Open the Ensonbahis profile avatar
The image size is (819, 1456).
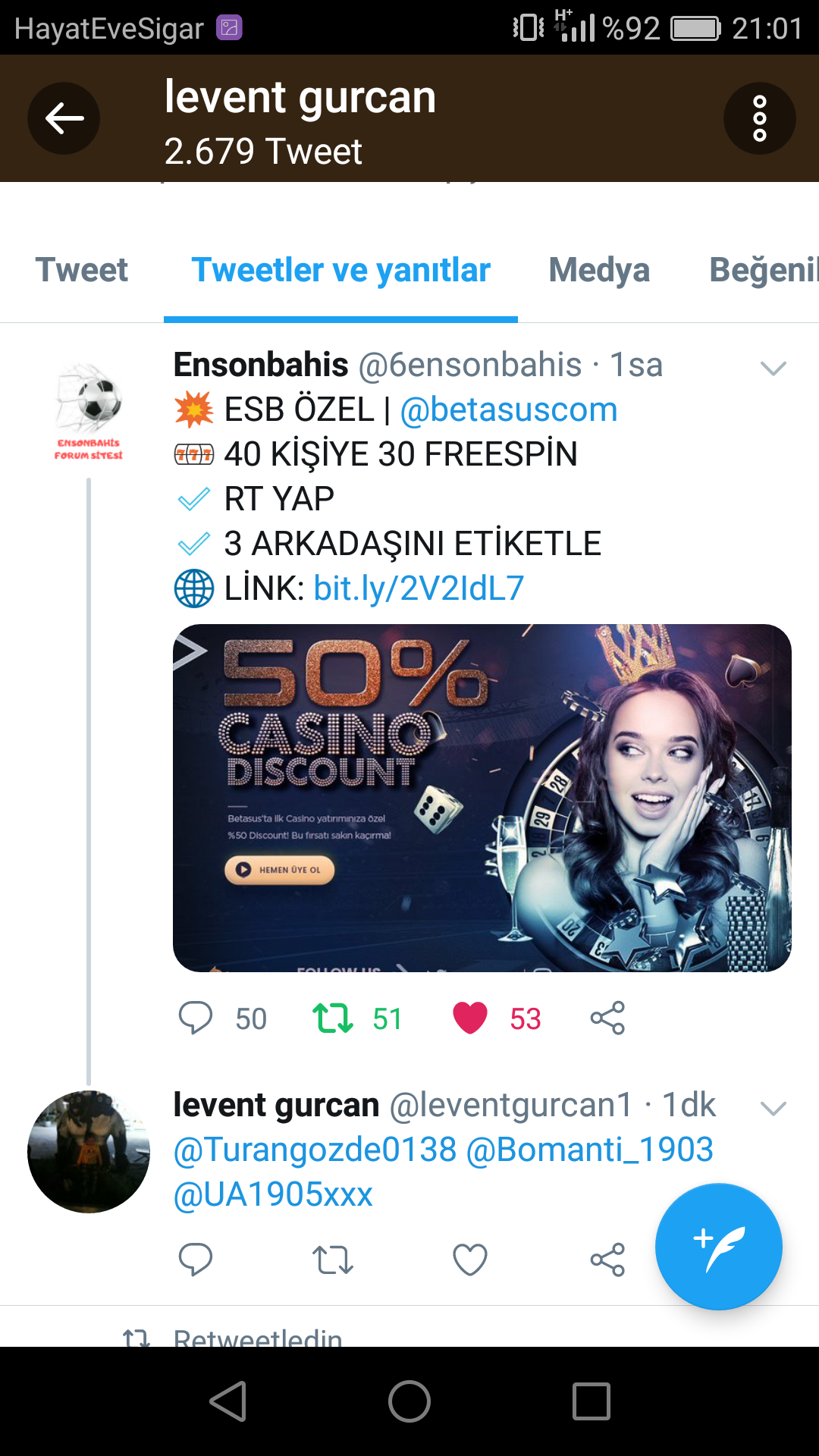[89, 411]
